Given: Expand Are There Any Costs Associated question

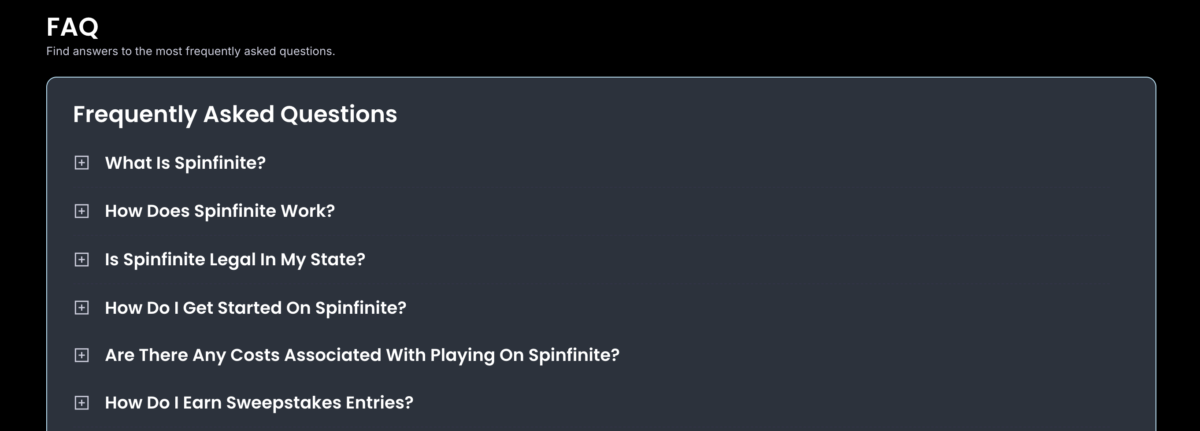Looking at the screenshot, I should 362,355.
